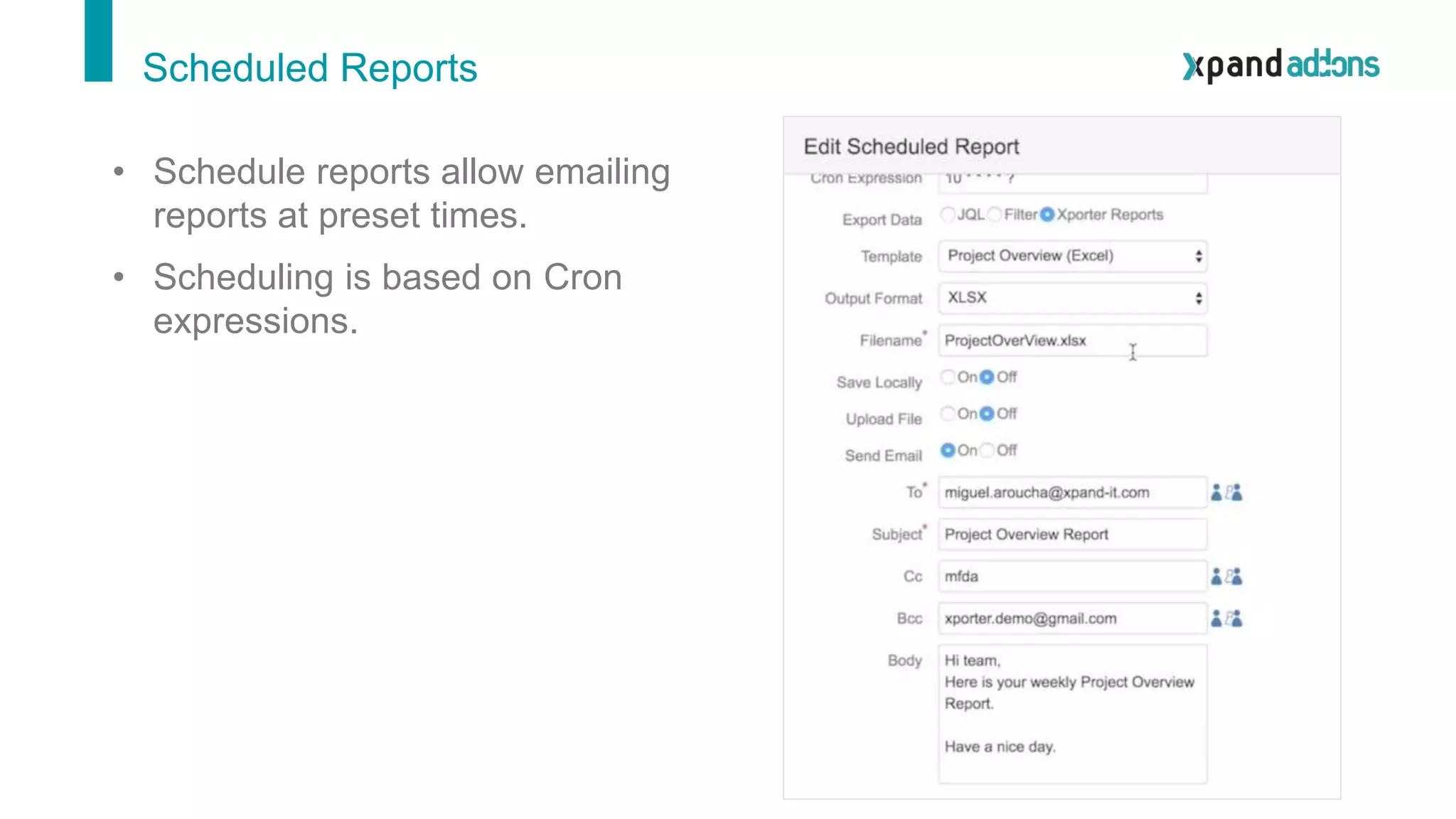Click the xpand addons logo
The image size is (1456, 819).
coord(1281,65)
